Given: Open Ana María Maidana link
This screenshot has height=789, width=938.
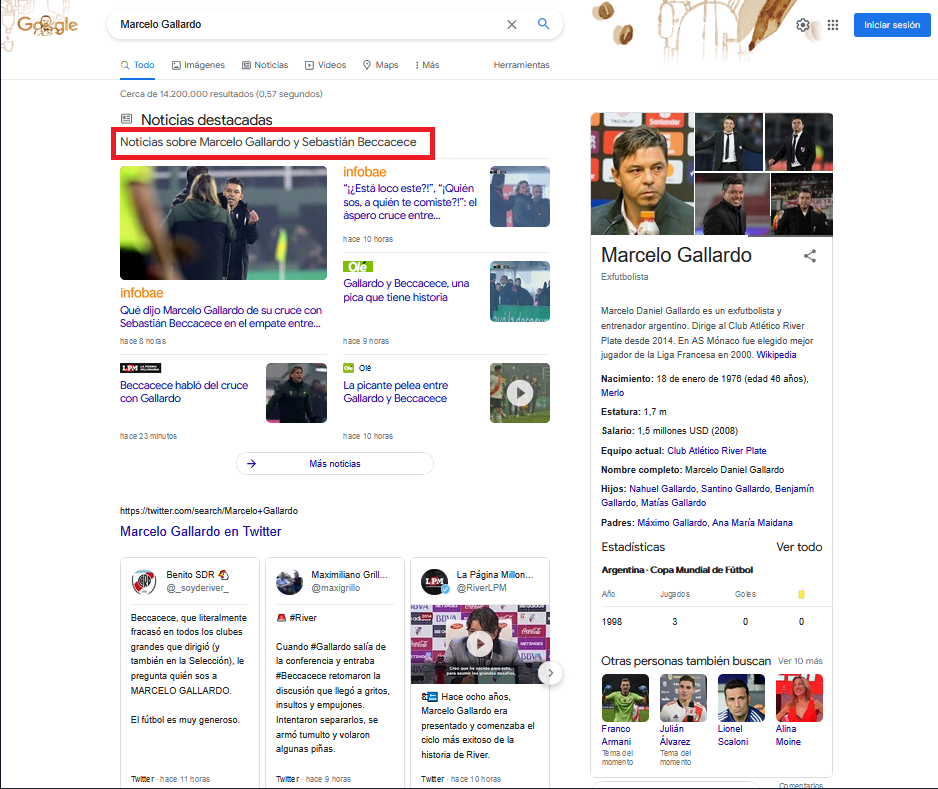Looking at the screenshot, I should point(752,523).
